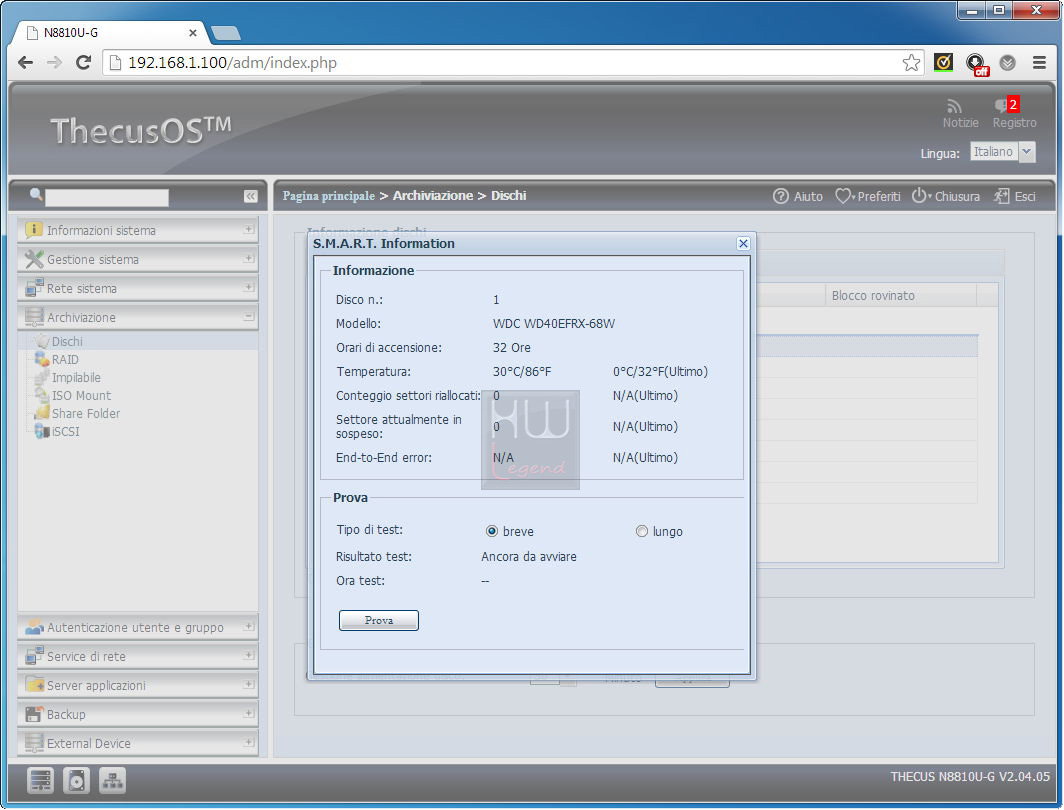Click the grey shield extension icon
The width and height of the screenshot is (1064, 810).
pyautogui.click(x=1008, y=63)
